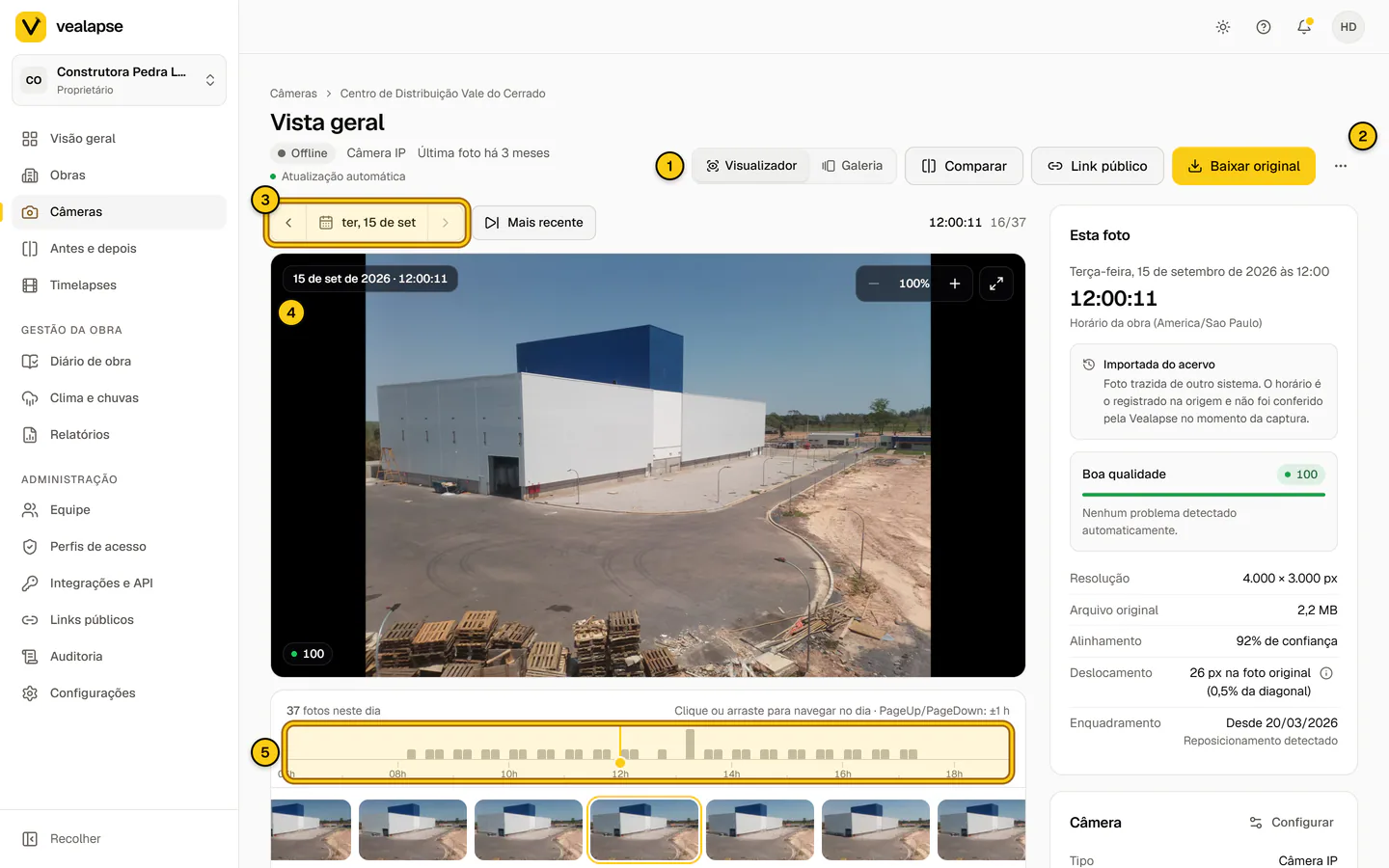1389x868 pixels.
Task: Click Baixar original download button
Action: tap(1243, 166)
